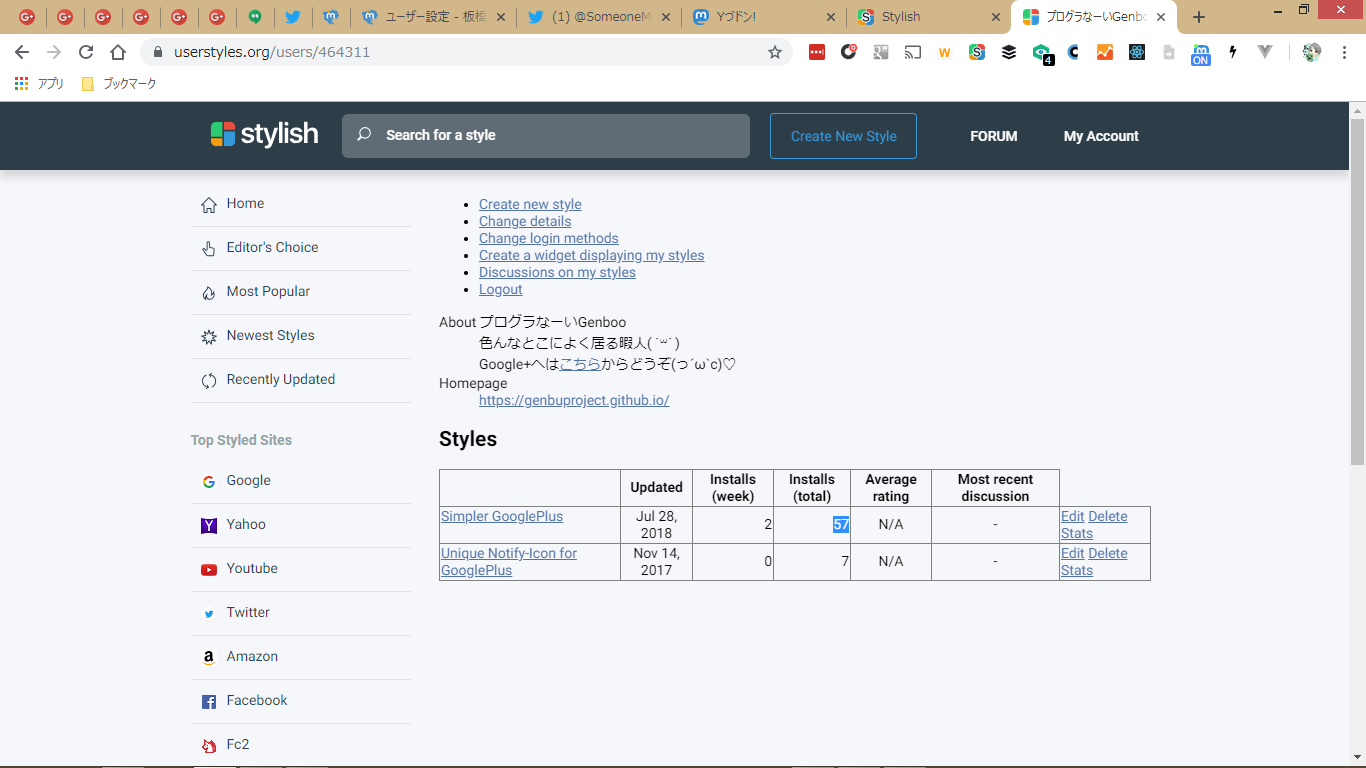This screenshot has width=1366, height=768.
Task: Open Editor's Choice from sidebar
Action: (x=272, y=248)
